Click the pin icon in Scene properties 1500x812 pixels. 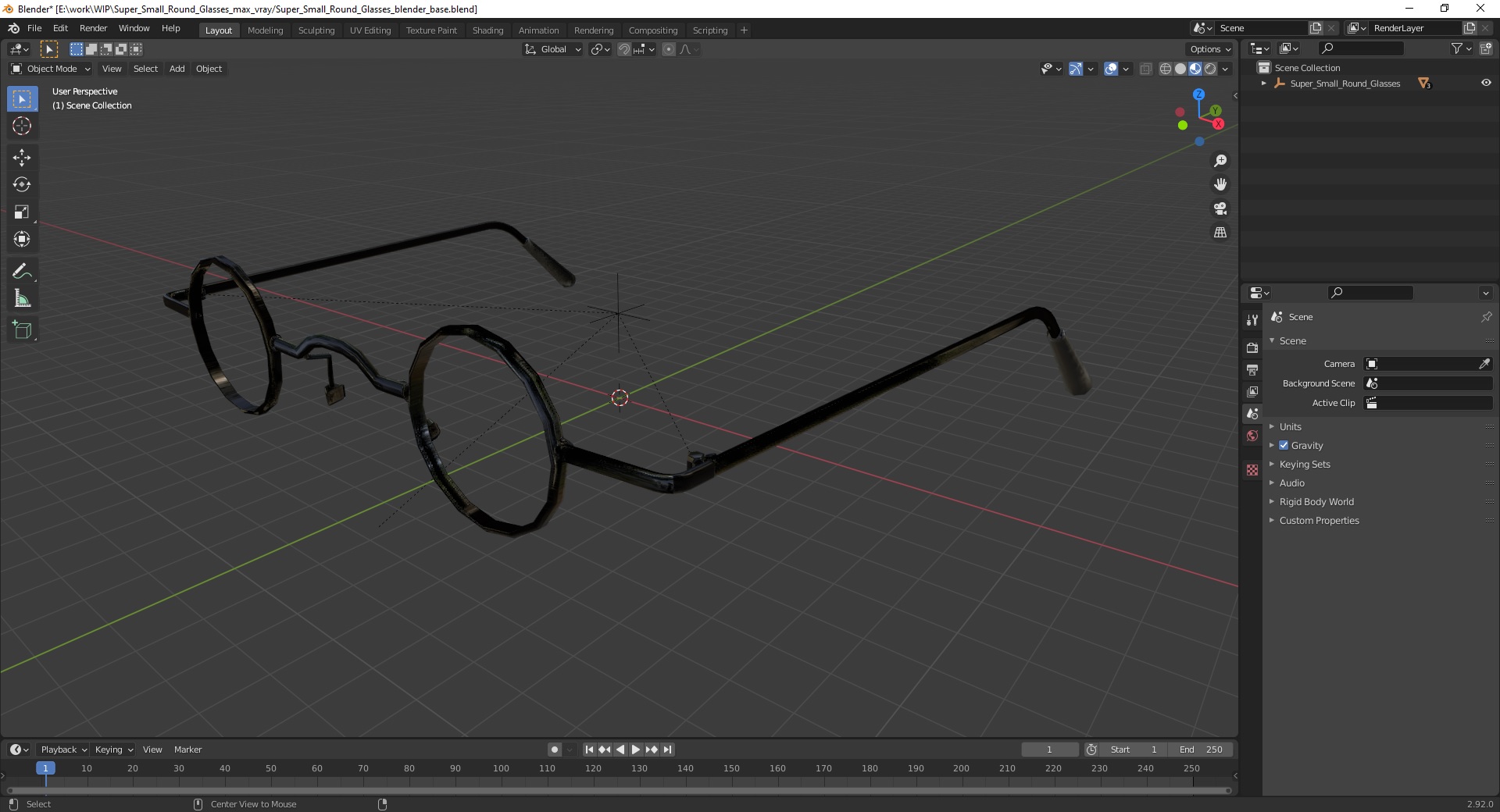[1486, 317]
